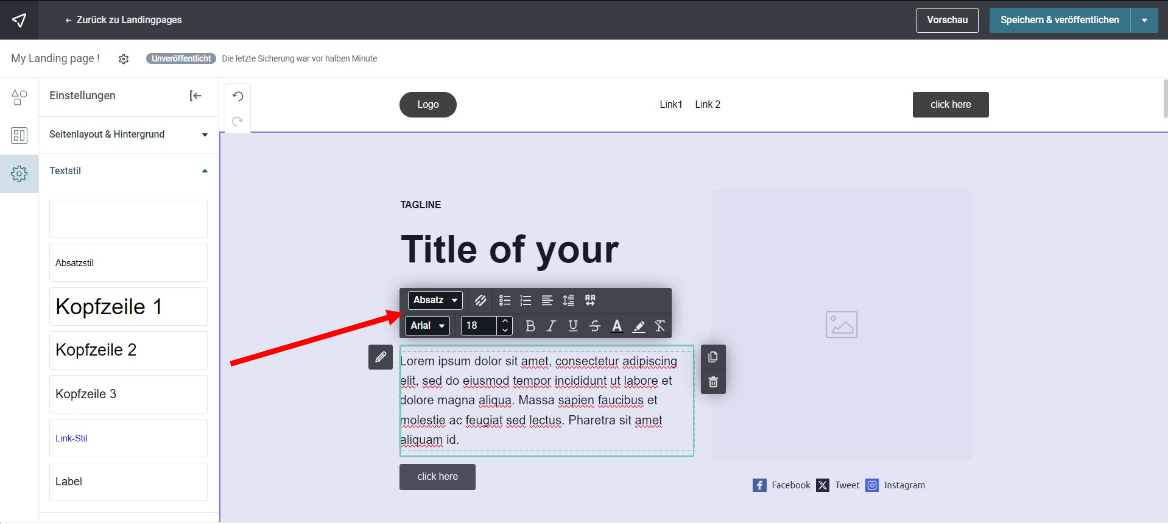This screenshot has height=524, width=1169.
Task: Select the empty first text style box
Action: point(128,218)
